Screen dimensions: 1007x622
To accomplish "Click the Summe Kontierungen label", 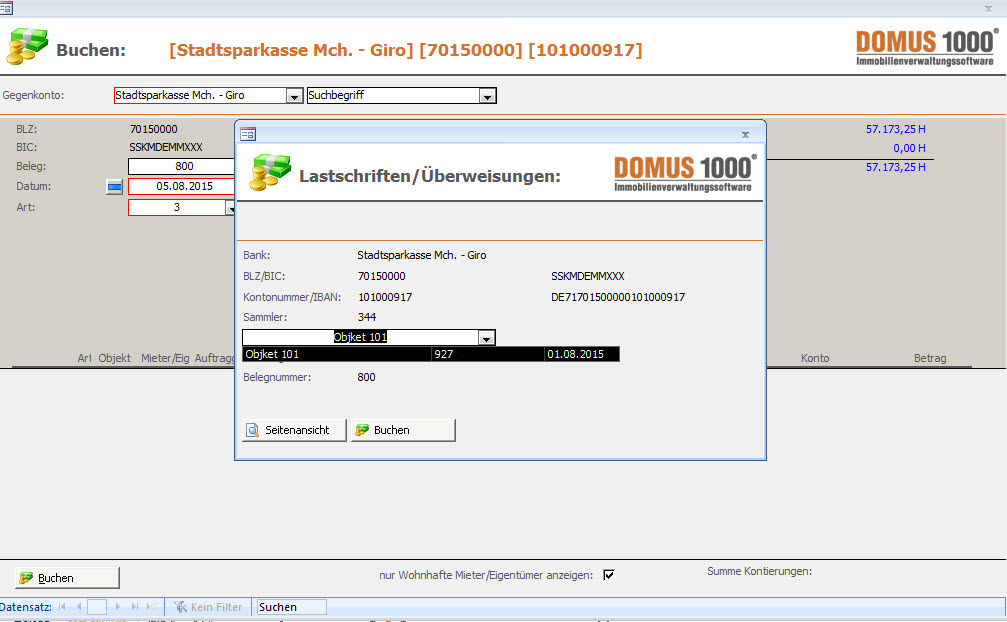I will 759,571.
